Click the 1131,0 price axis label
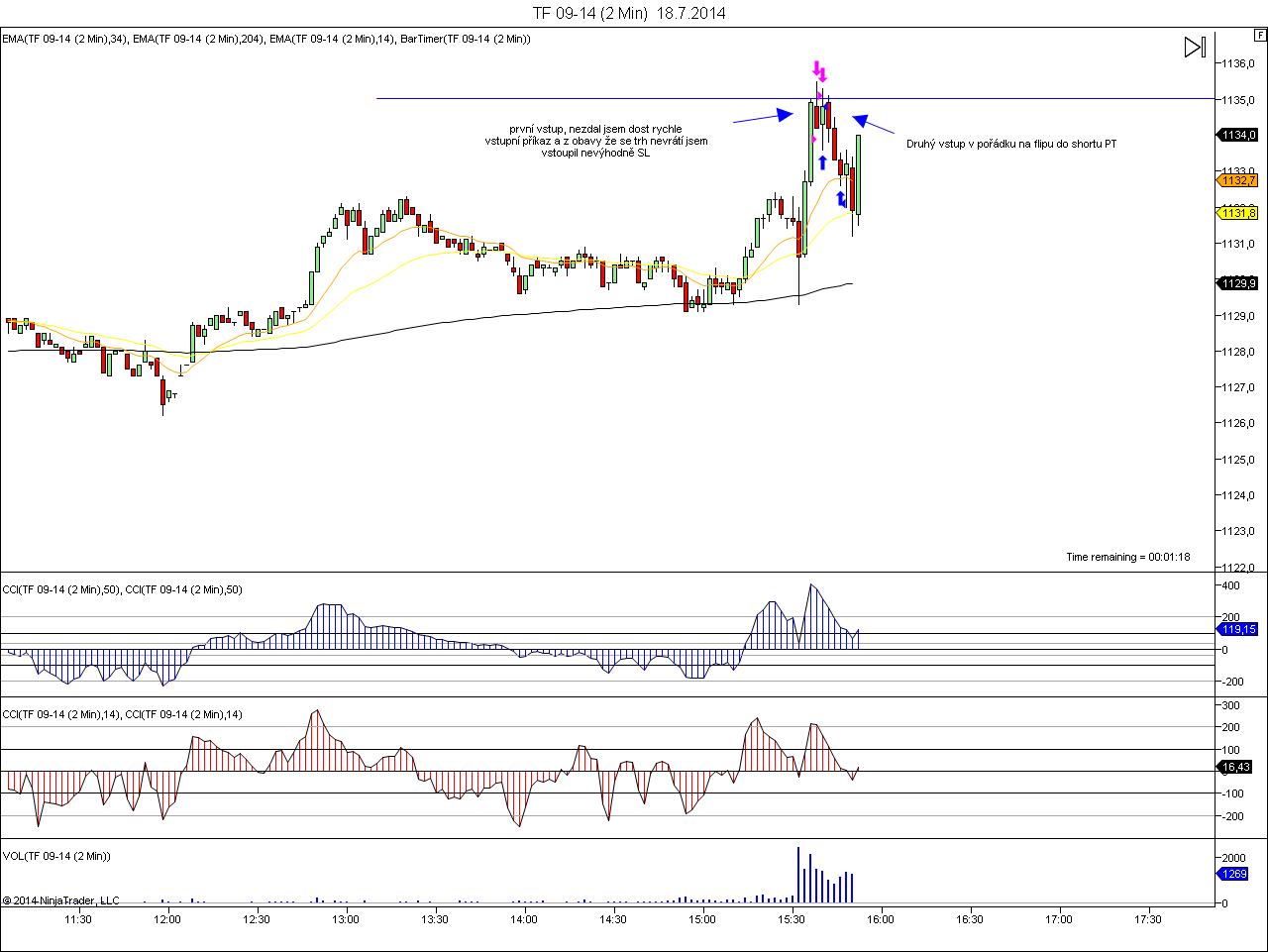The width and height of the screenshot is (1268, 952). [1238, 244]
